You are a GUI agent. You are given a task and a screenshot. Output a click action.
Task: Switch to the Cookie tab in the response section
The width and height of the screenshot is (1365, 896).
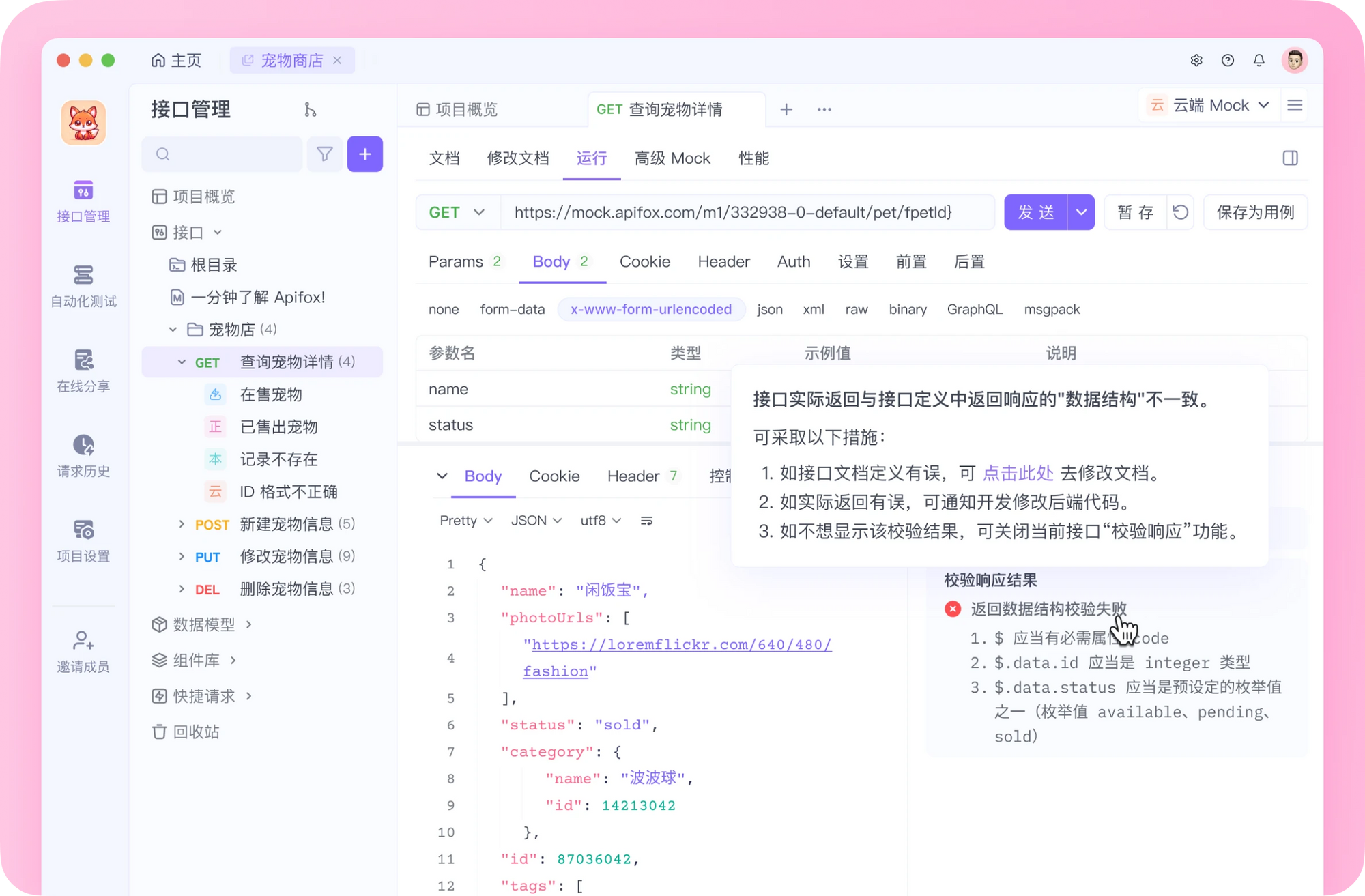[x=554, y=476]
